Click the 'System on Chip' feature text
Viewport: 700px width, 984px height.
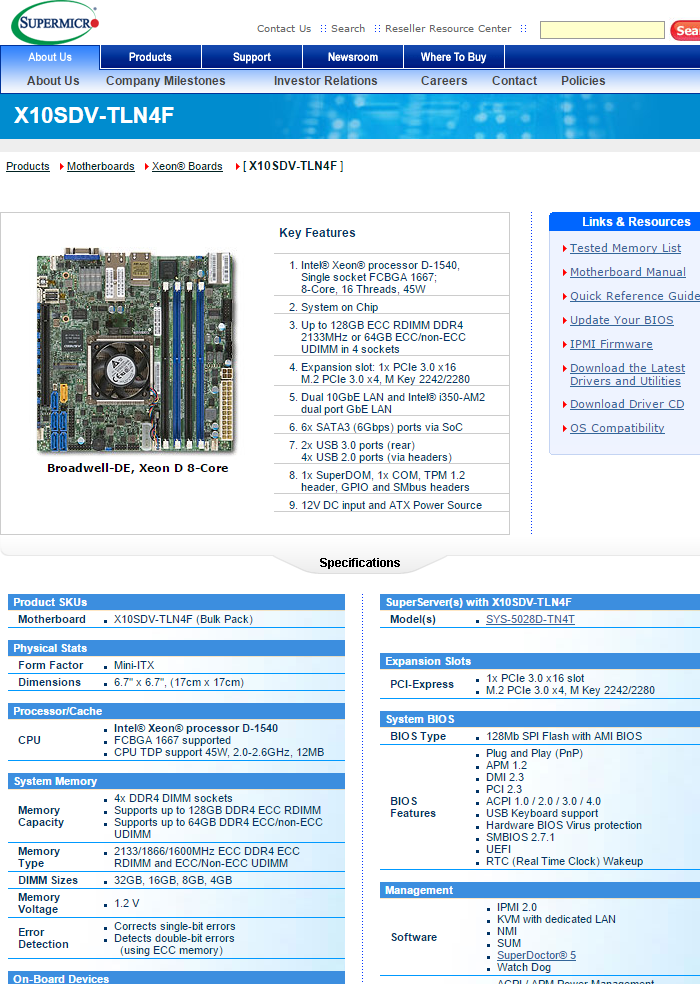[x=339, y=308]
